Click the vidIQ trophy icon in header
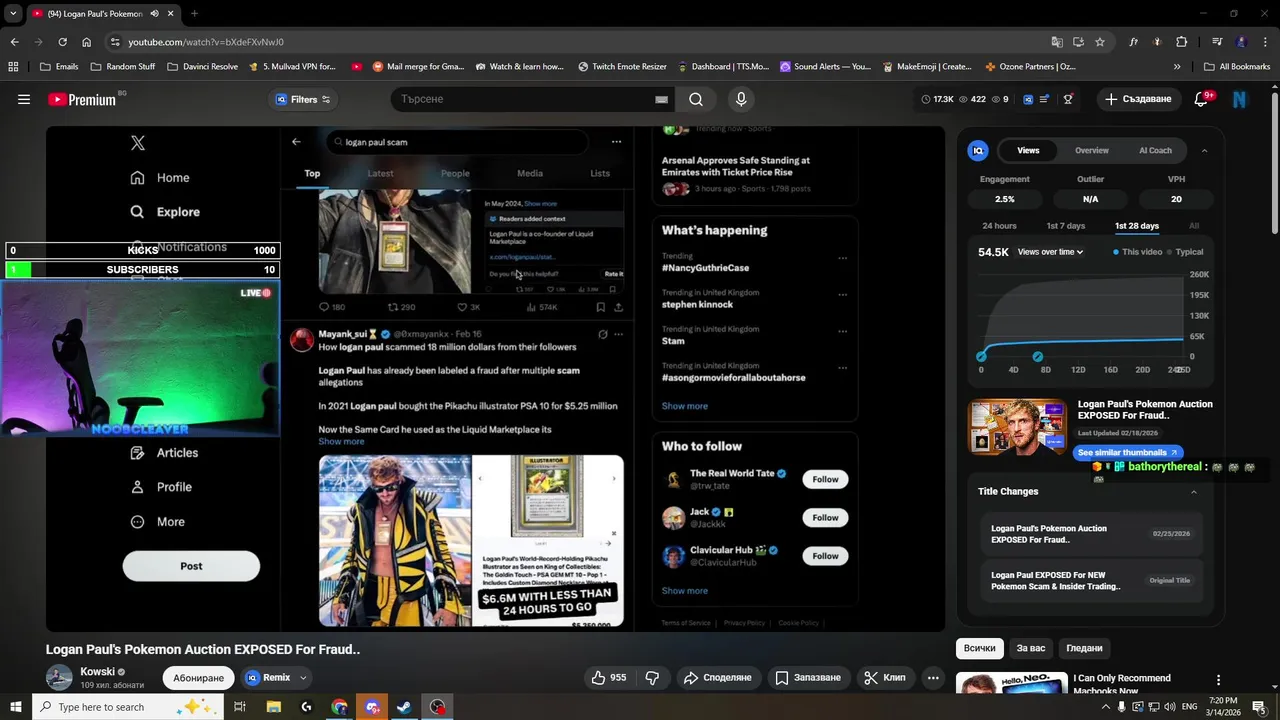This screenshot has width=1280, height=720. (x=1068, y=99)
